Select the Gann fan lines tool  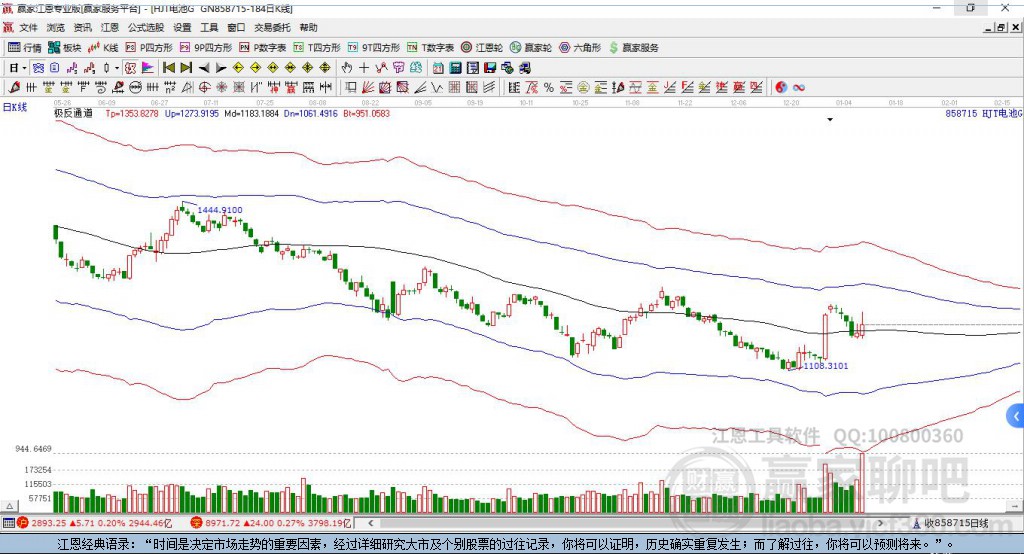coord(368,88)
